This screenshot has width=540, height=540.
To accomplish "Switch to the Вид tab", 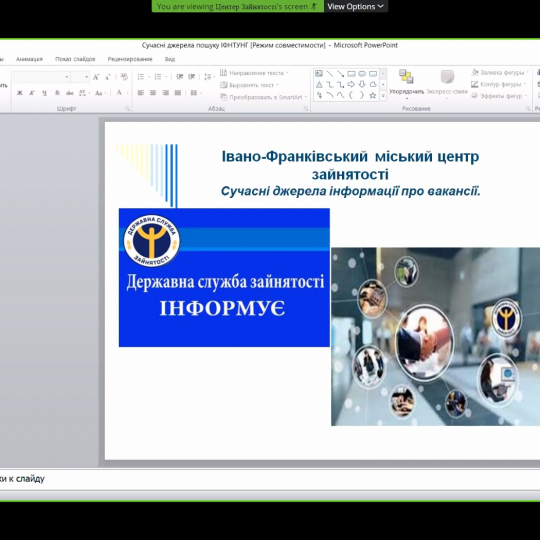I will click(170, 59).
